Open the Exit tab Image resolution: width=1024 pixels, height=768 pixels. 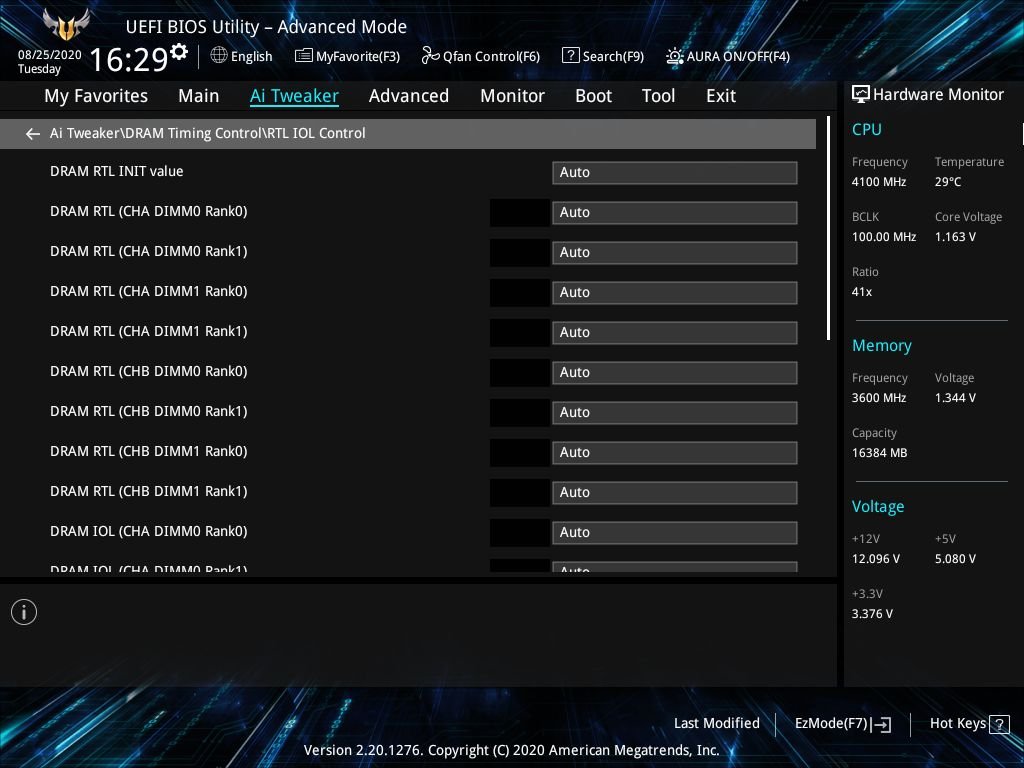[721, 96]
